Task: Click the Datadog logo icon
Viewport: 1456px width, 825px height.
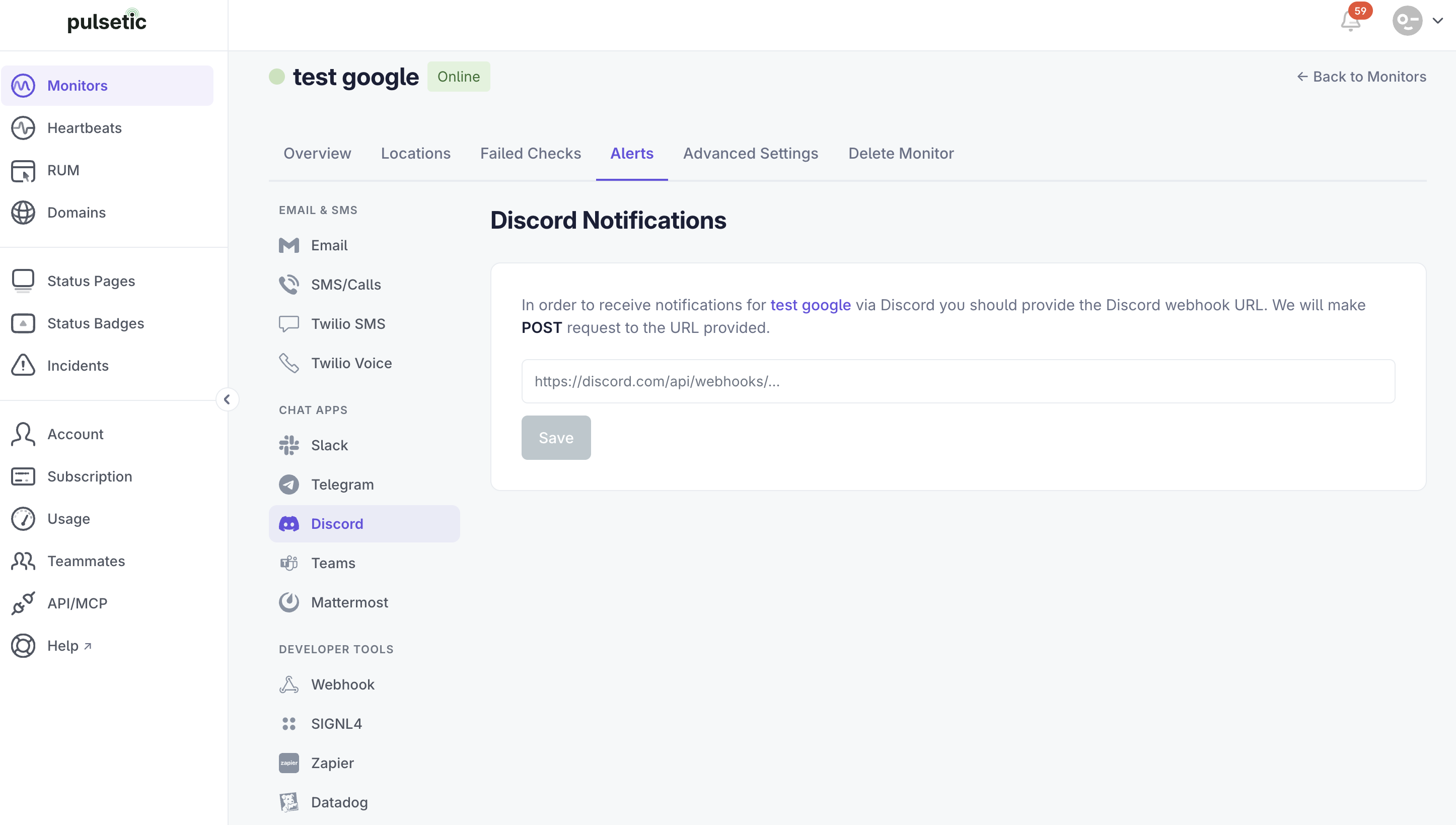Action: point(289,802)
